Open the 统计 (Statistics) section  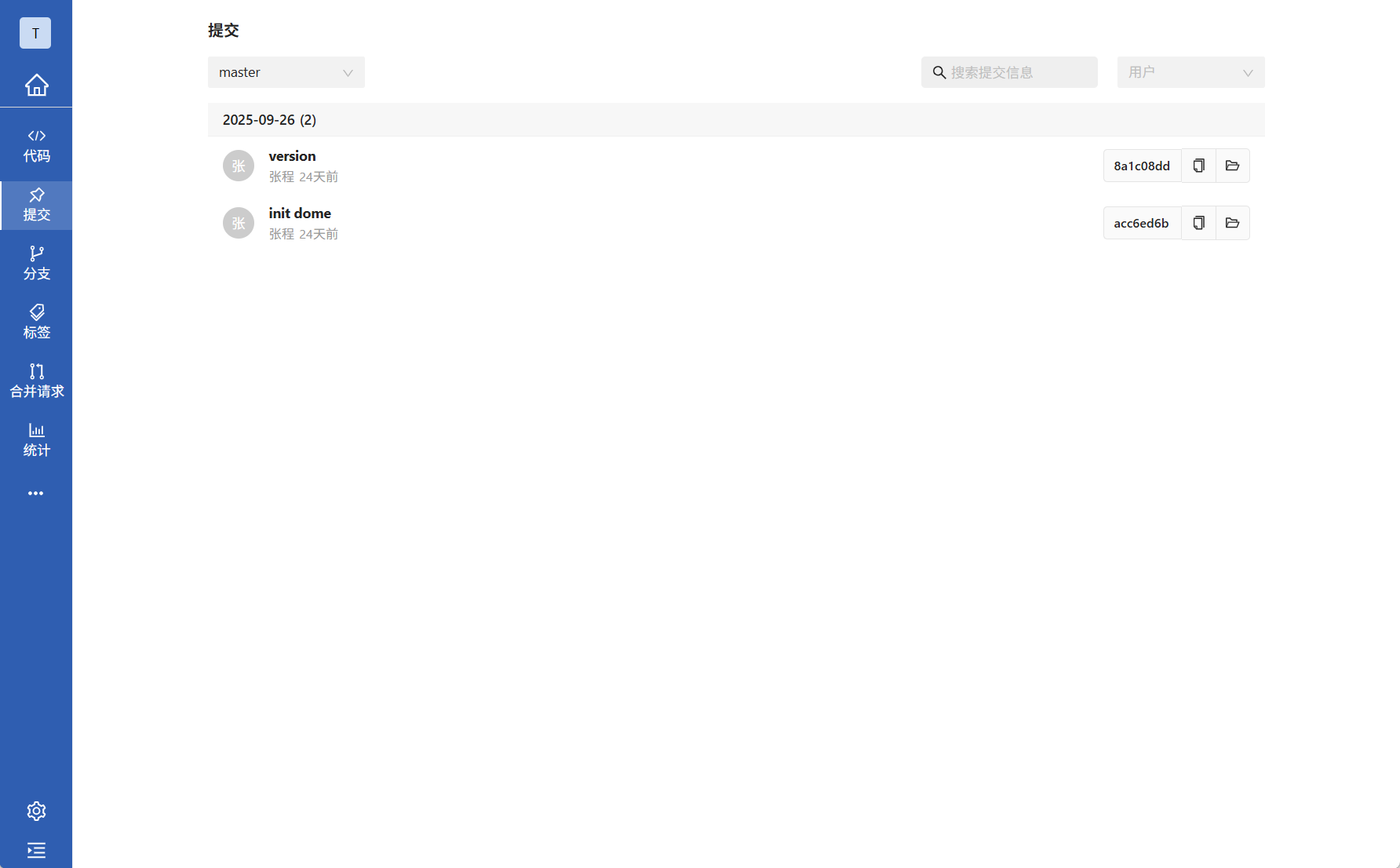[36, 440]
